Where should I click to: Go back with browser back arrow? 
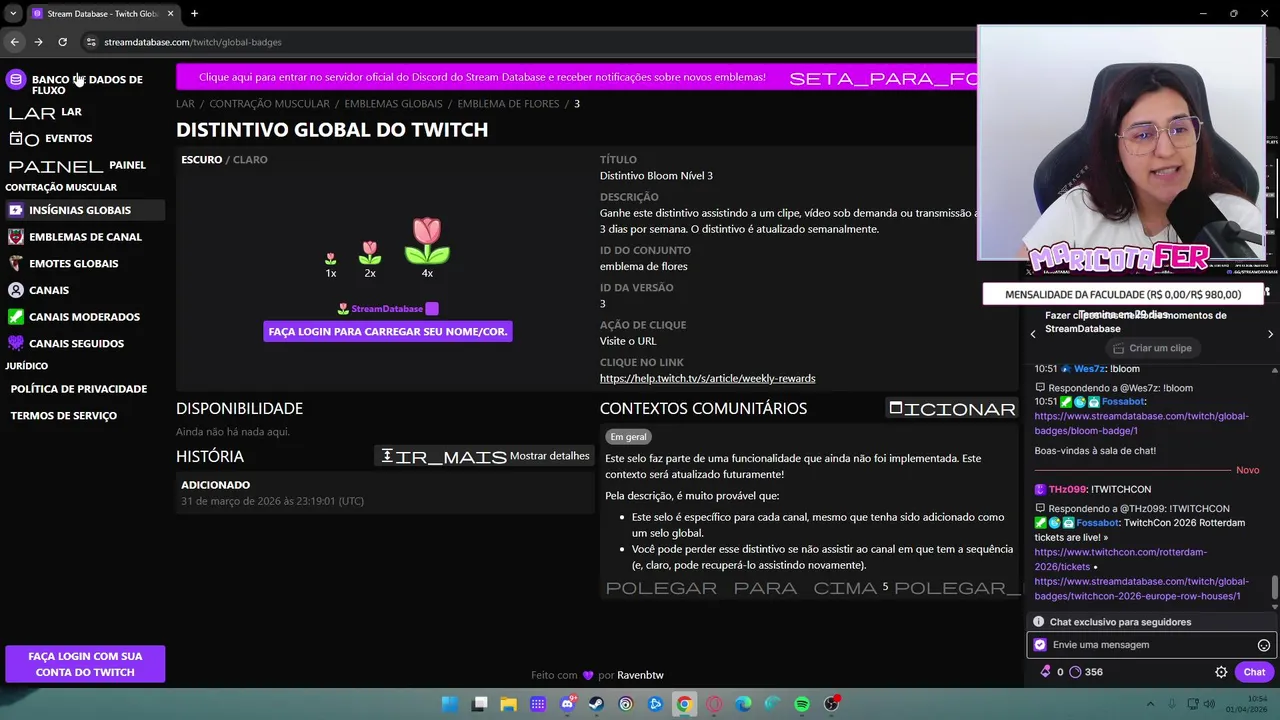(x=14, y=42)
